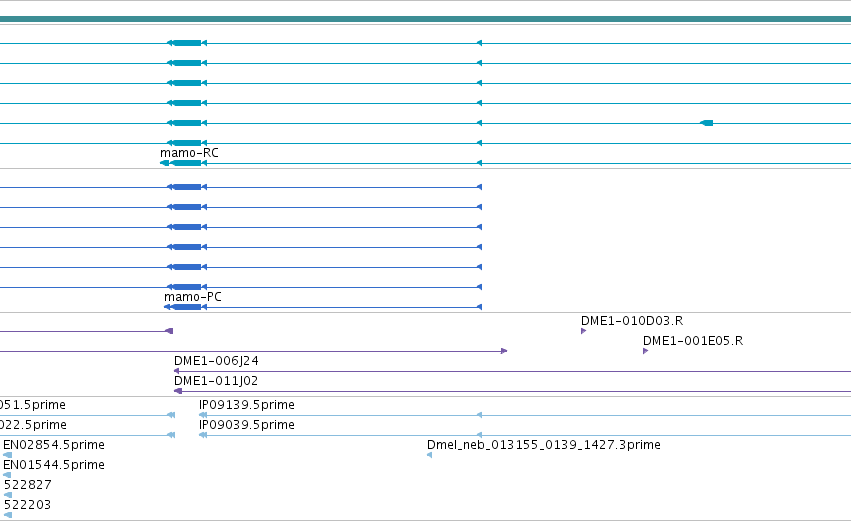The width and height of the screenshot is (851, 521).
Task: Select the IP09039.5prime alignment line
Action: pyautogui.click(x=525, y=435)
